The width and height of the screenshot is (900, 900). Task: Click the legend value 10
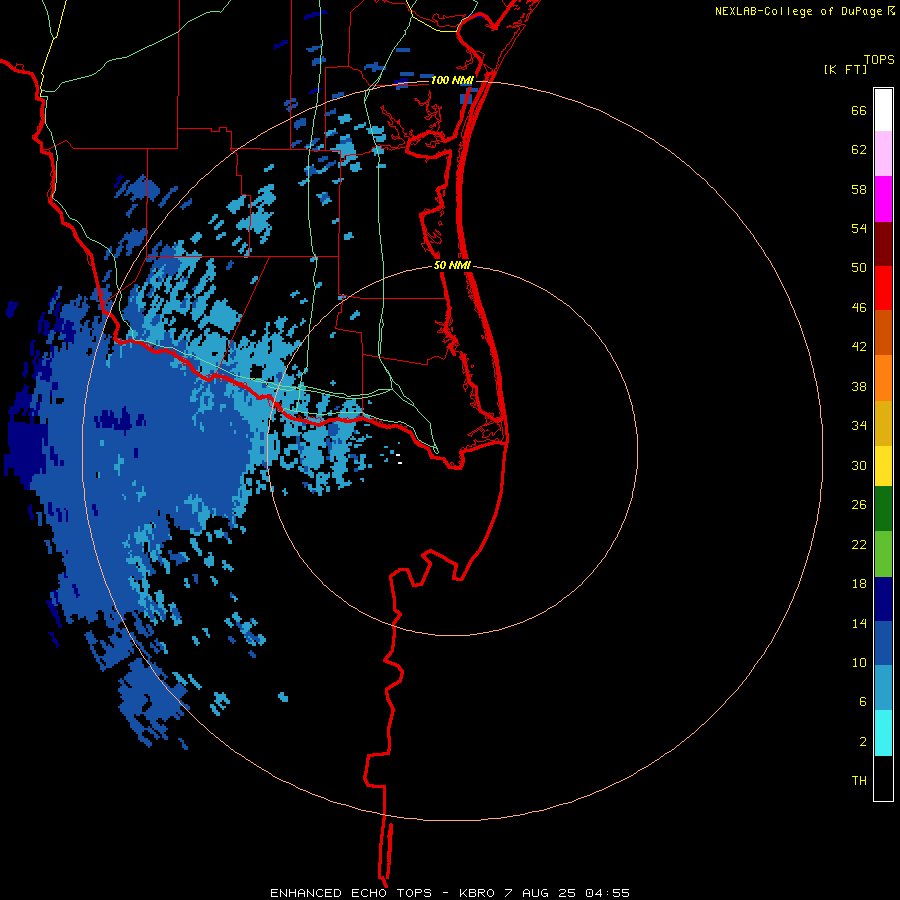click(859, 663)
